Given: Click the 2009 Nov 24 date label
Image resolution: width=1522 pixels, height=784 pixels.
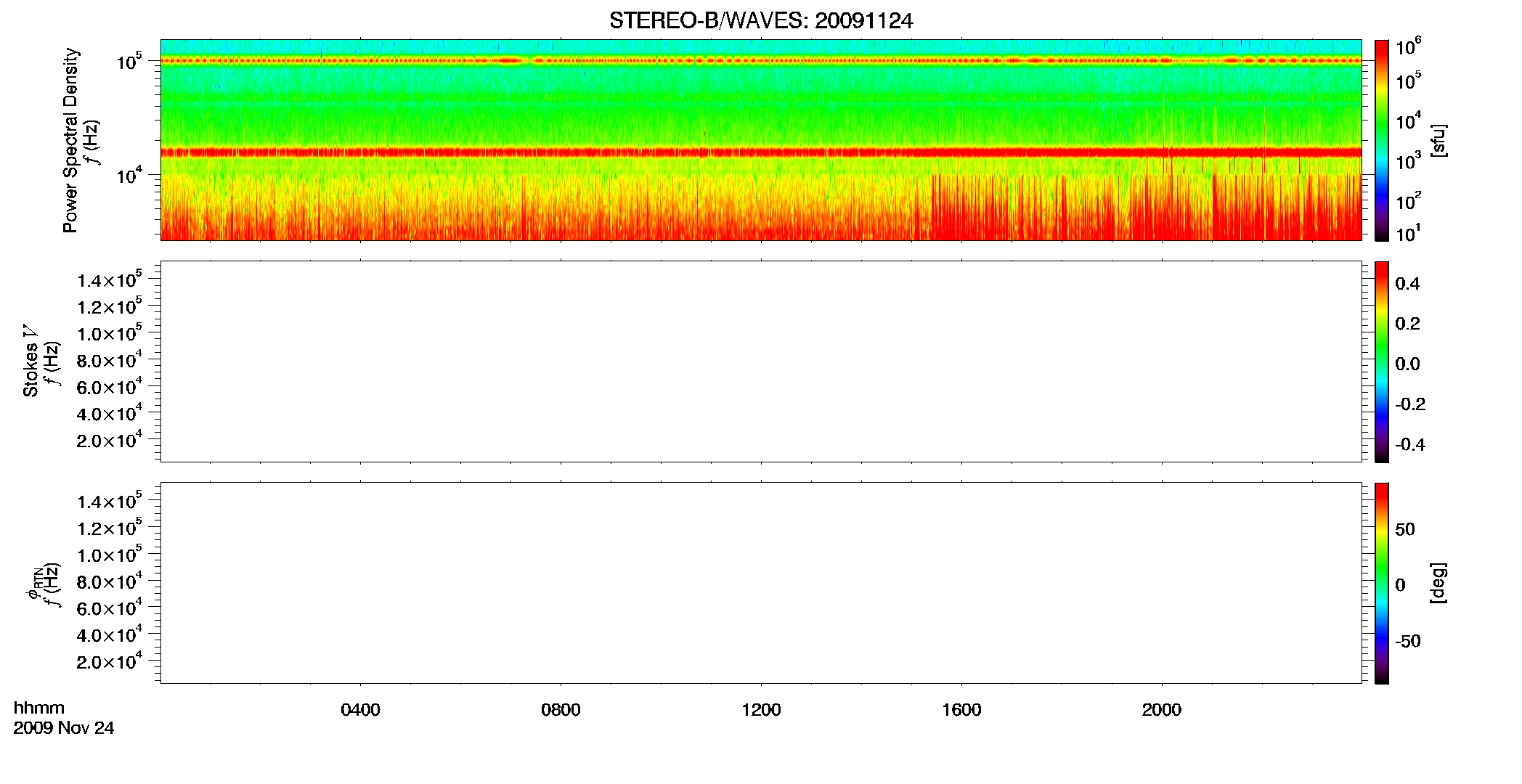Looking at the screenshot, I should point(64,728).
